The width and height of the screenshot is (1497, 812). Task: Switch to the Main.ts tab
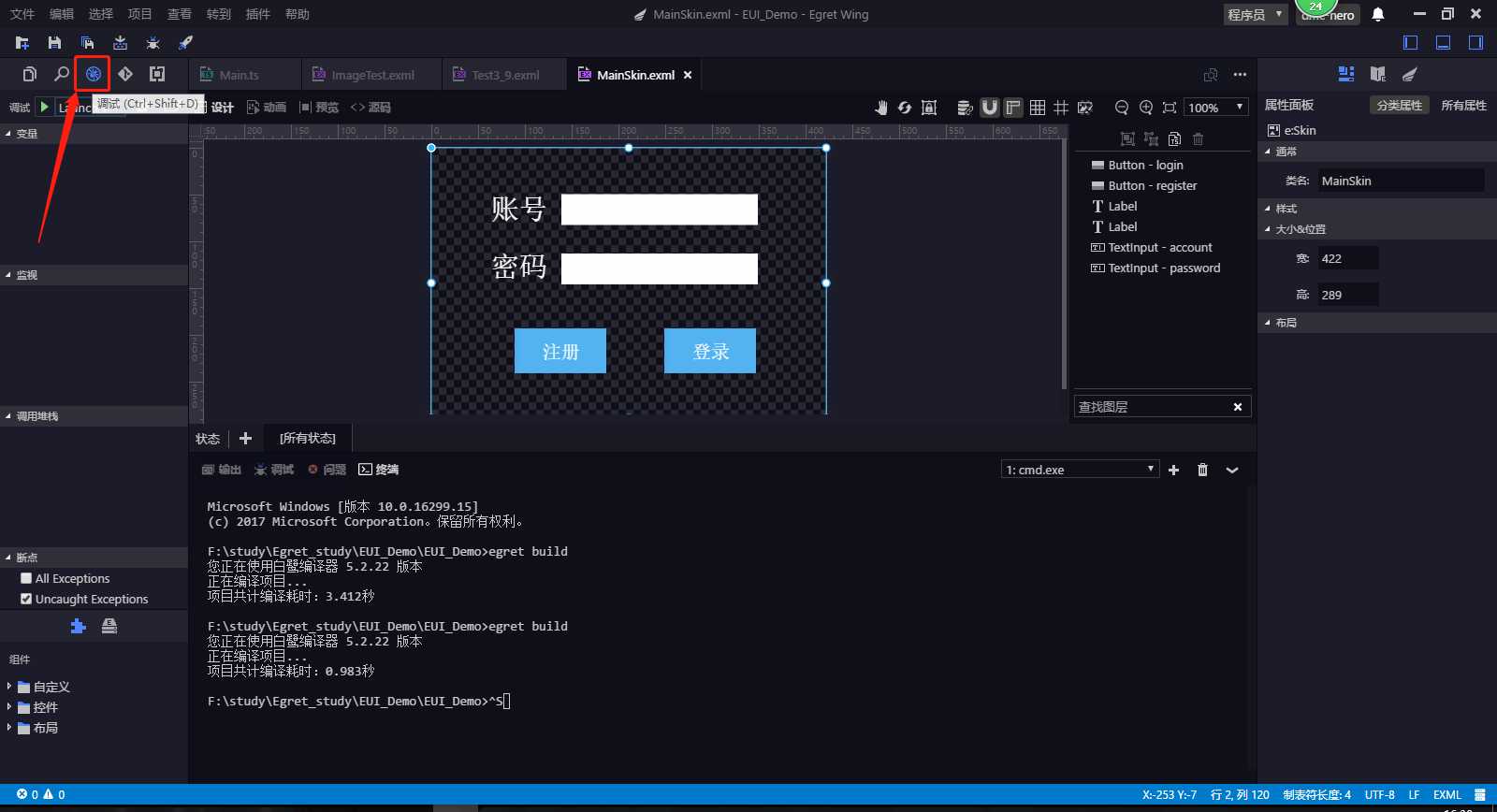[239, 75]
